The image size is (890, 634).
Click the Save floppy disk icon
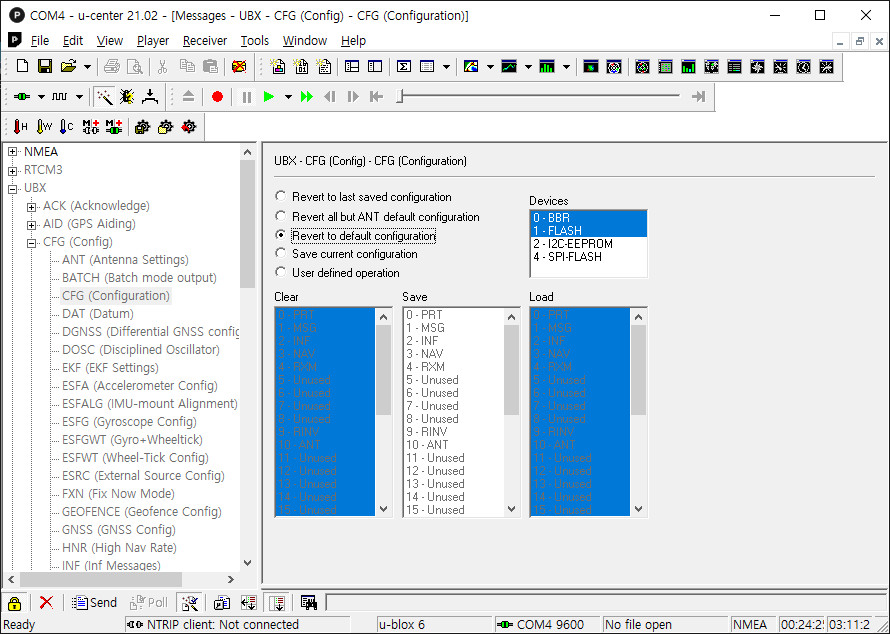click(45, 66)
